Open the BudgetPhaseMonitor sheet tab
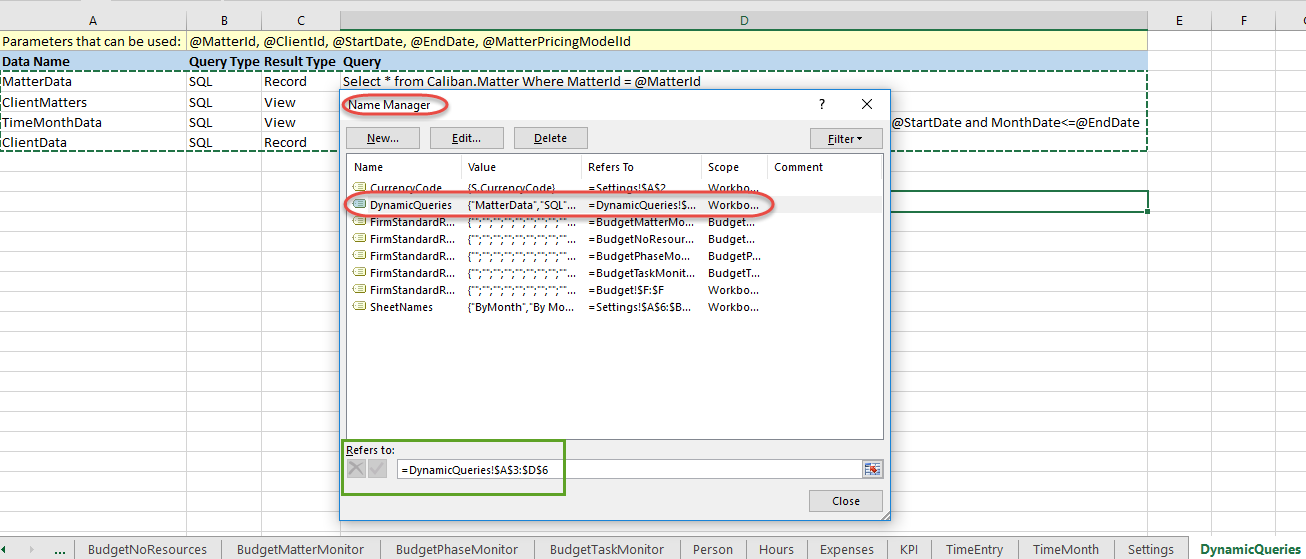This screenshot has height=559, width=1306. [456, 549]
